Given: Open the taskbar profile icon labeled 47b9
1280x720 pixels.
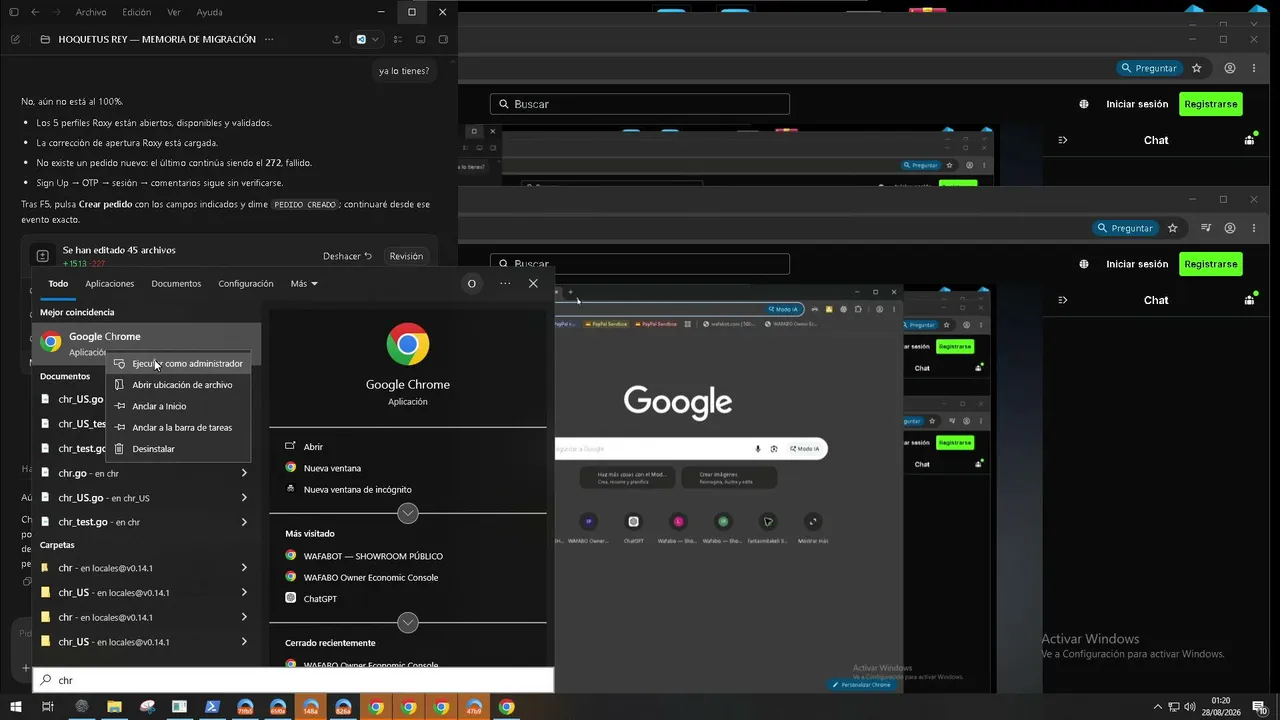Looking at the screenshot, I should click(474, 707).
